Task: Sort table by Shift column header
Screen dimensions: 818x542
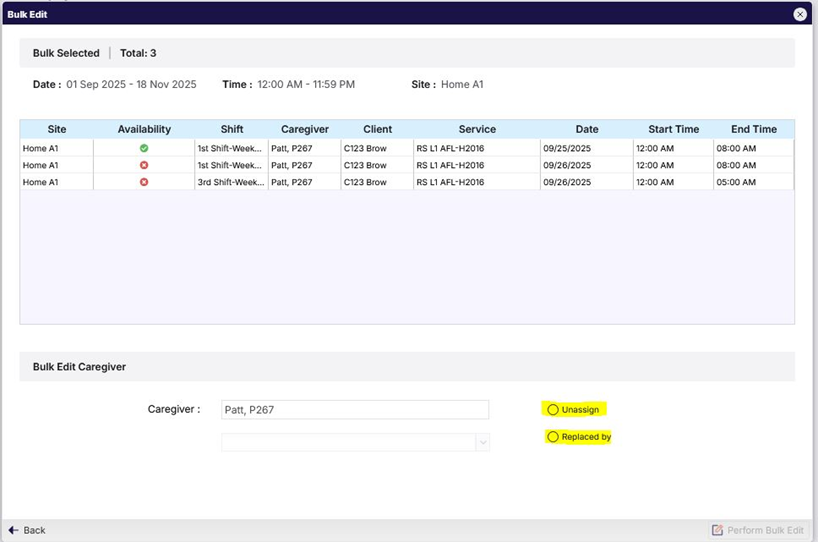Action: (232, 129)
